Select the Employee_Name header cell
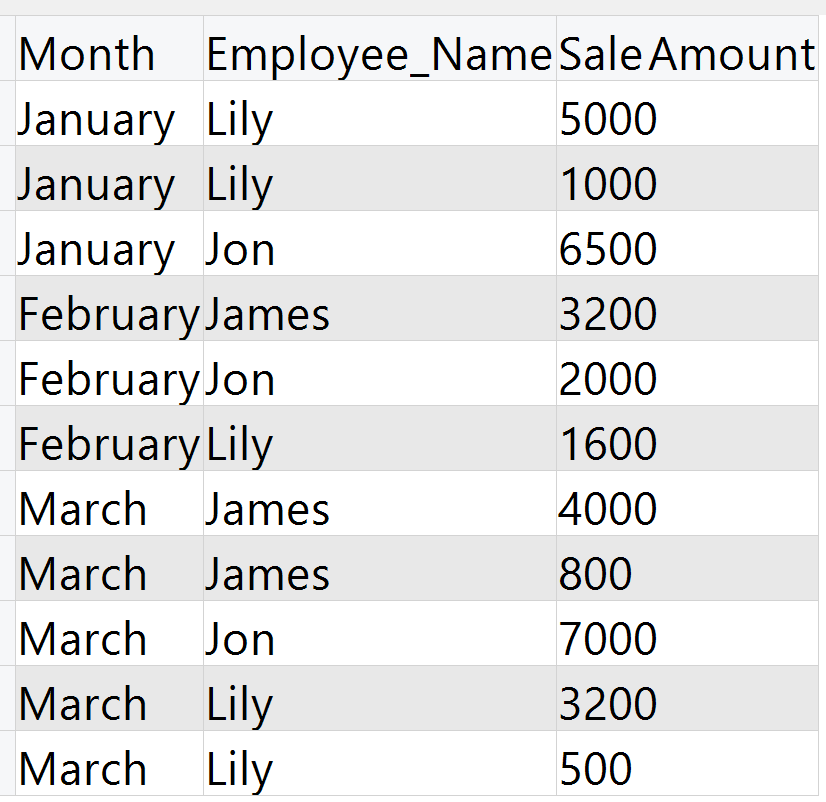 tap(378, 55)
